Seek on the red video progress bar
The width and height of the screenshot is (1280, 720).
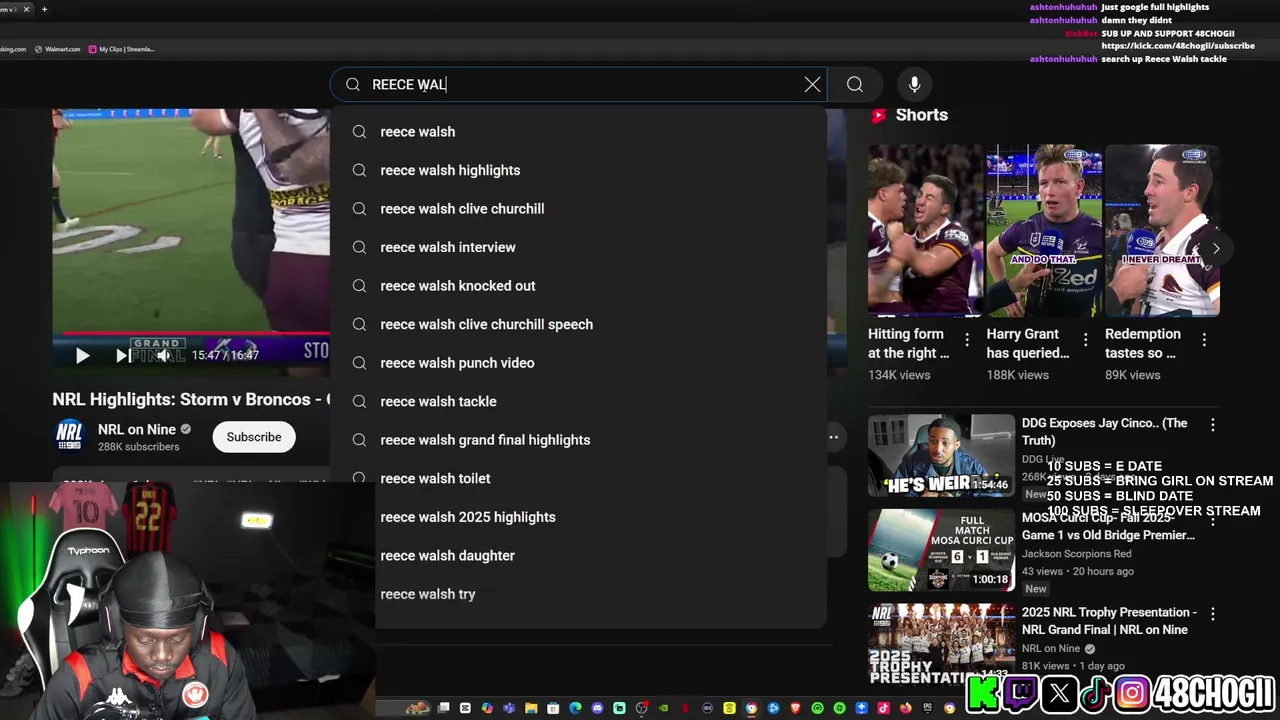tap(196, 333)
